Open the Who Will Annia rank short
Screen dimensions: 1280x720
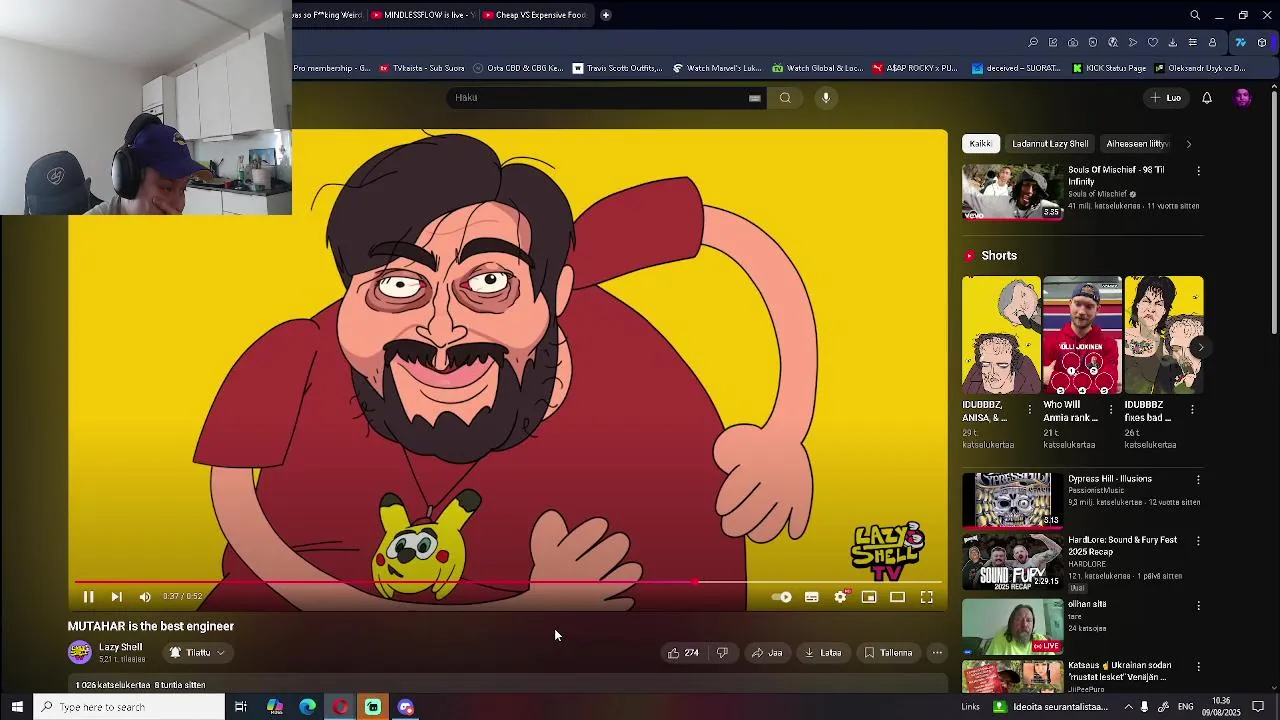click(x=1082, y=335)
